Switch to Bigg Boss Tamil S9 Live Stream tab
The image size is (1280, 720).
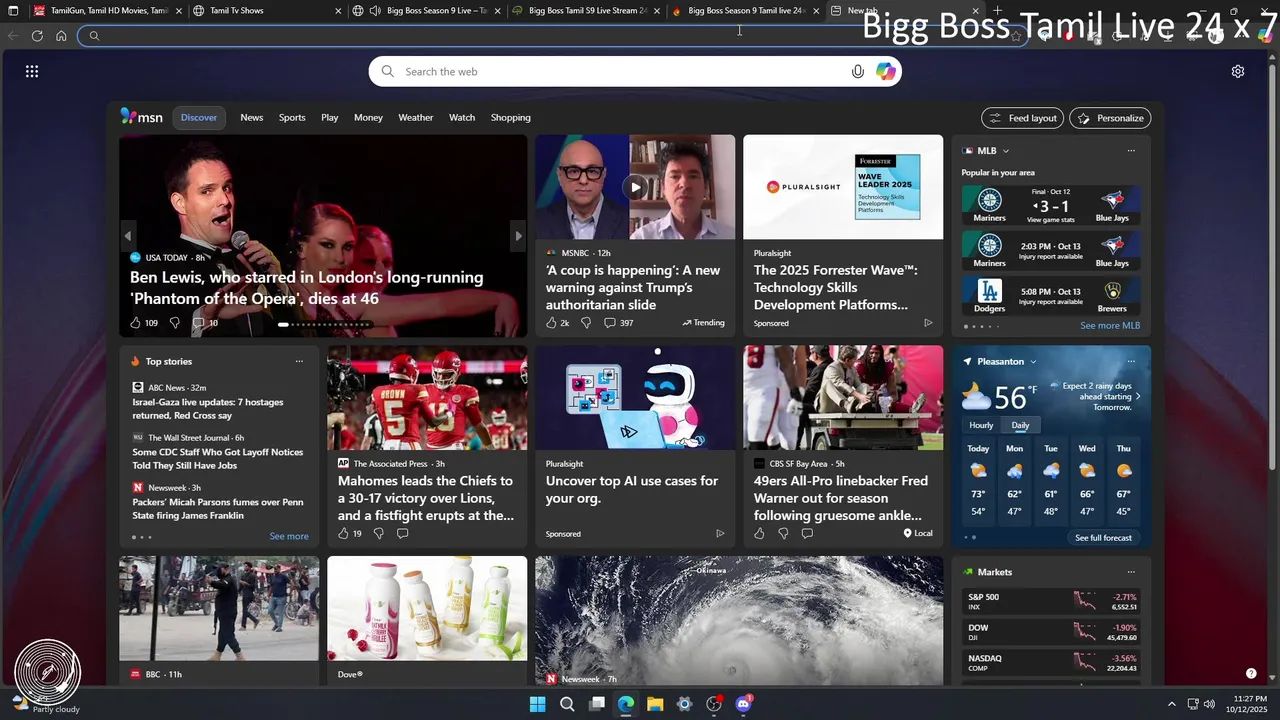pos(585,11)
